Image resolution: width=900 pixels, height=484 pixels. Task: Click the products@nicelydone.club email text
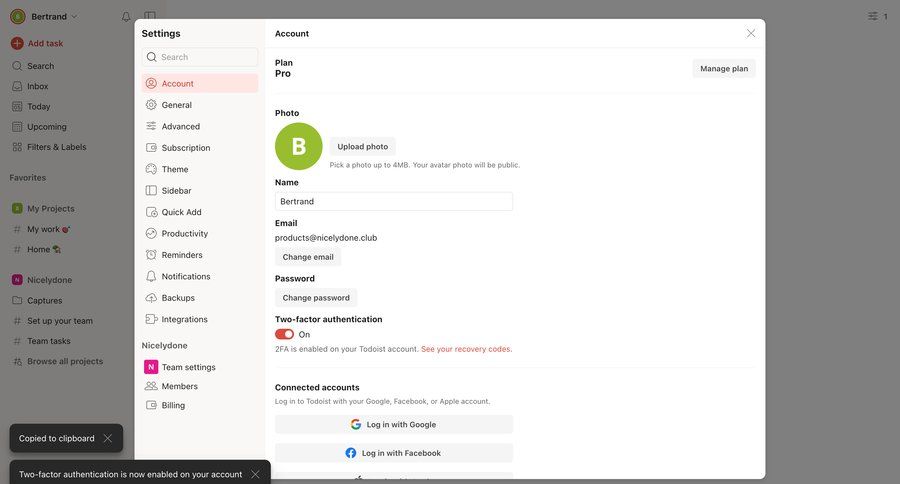click(326, 238)
